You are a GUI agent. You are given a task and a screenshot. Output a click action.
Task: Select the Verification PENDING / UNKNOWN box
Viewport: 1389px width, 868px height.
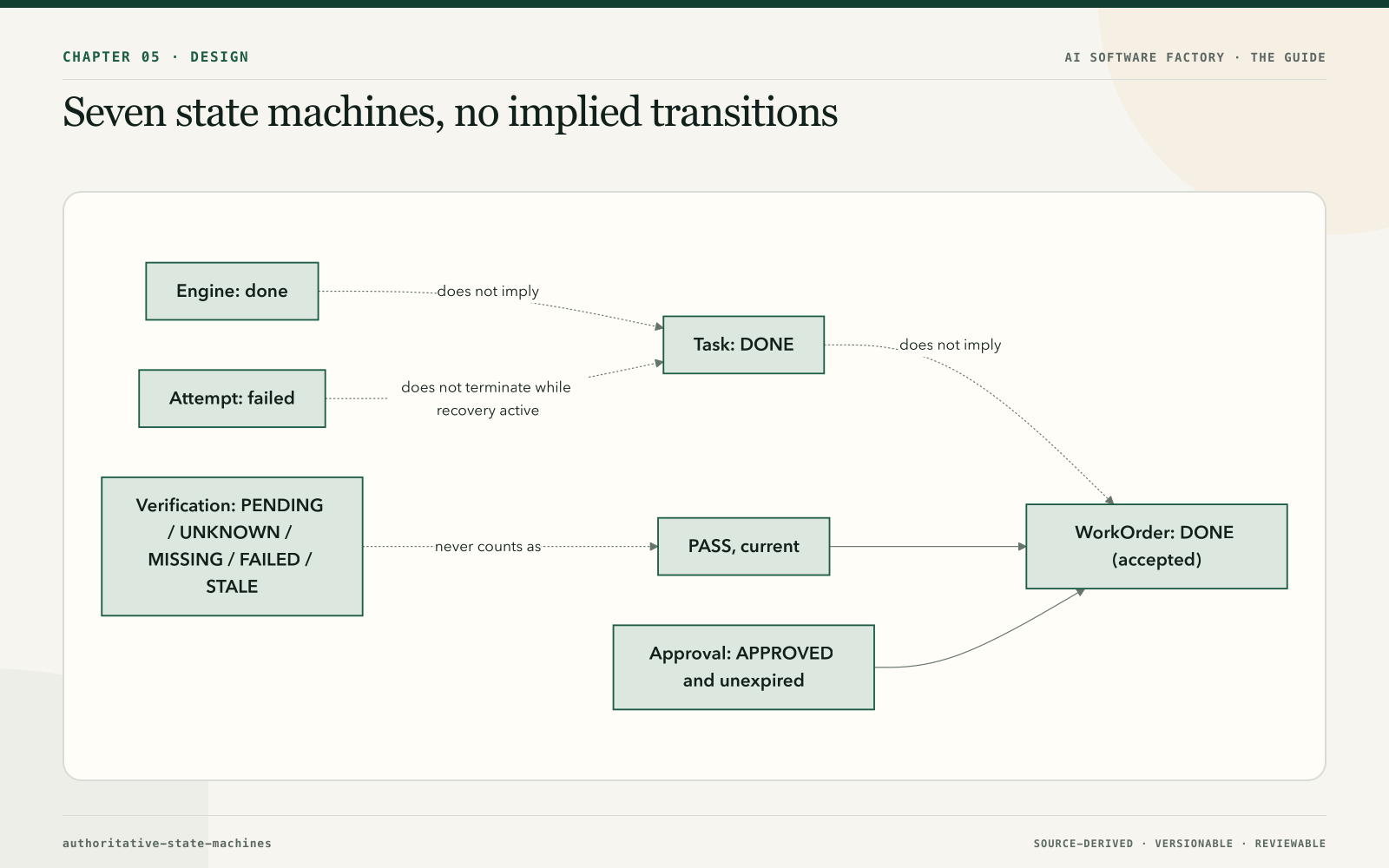[x=232, y=546]
